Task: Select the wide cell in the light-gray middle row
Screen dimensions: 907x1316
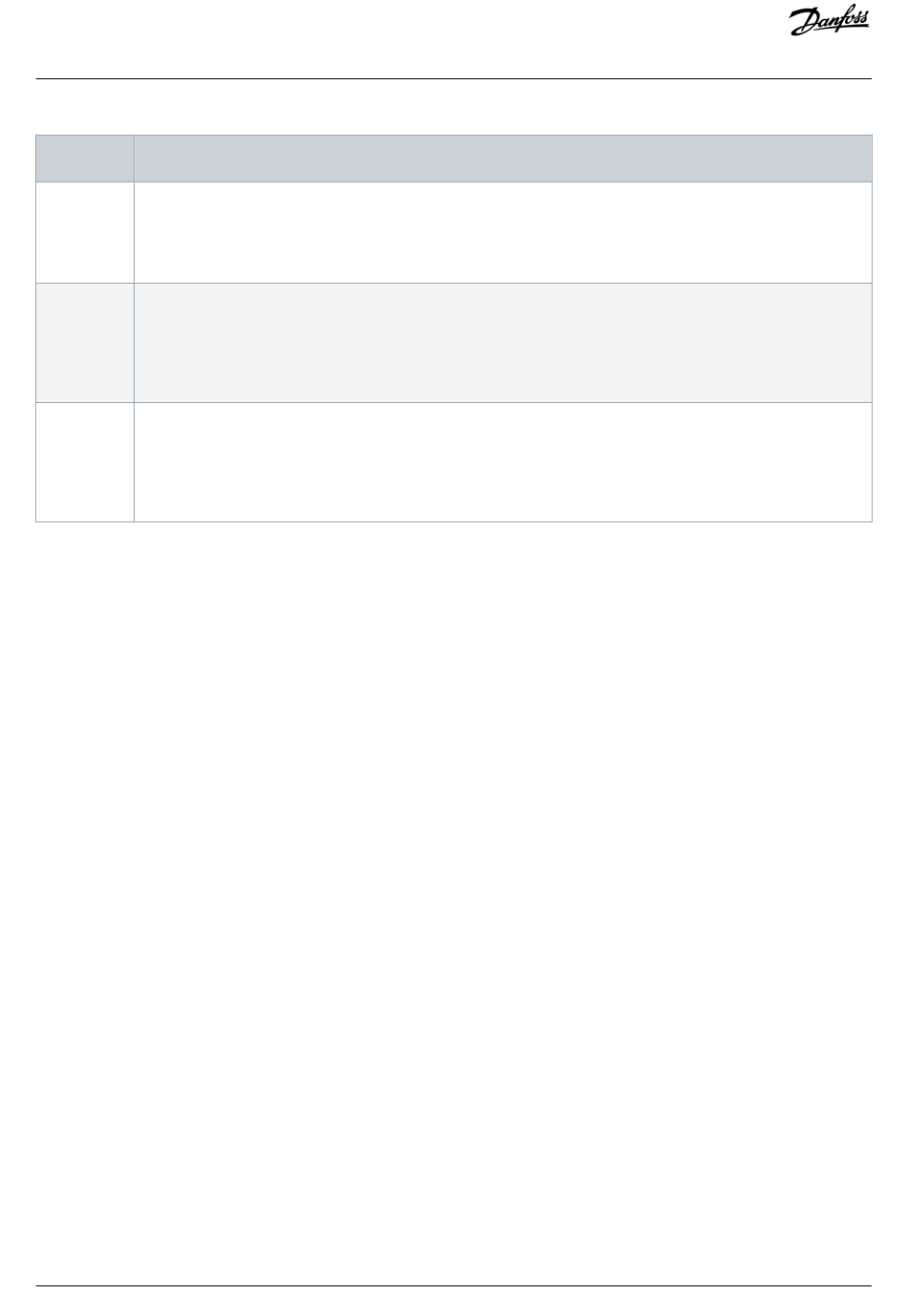Action: click(x=503, y=342)
